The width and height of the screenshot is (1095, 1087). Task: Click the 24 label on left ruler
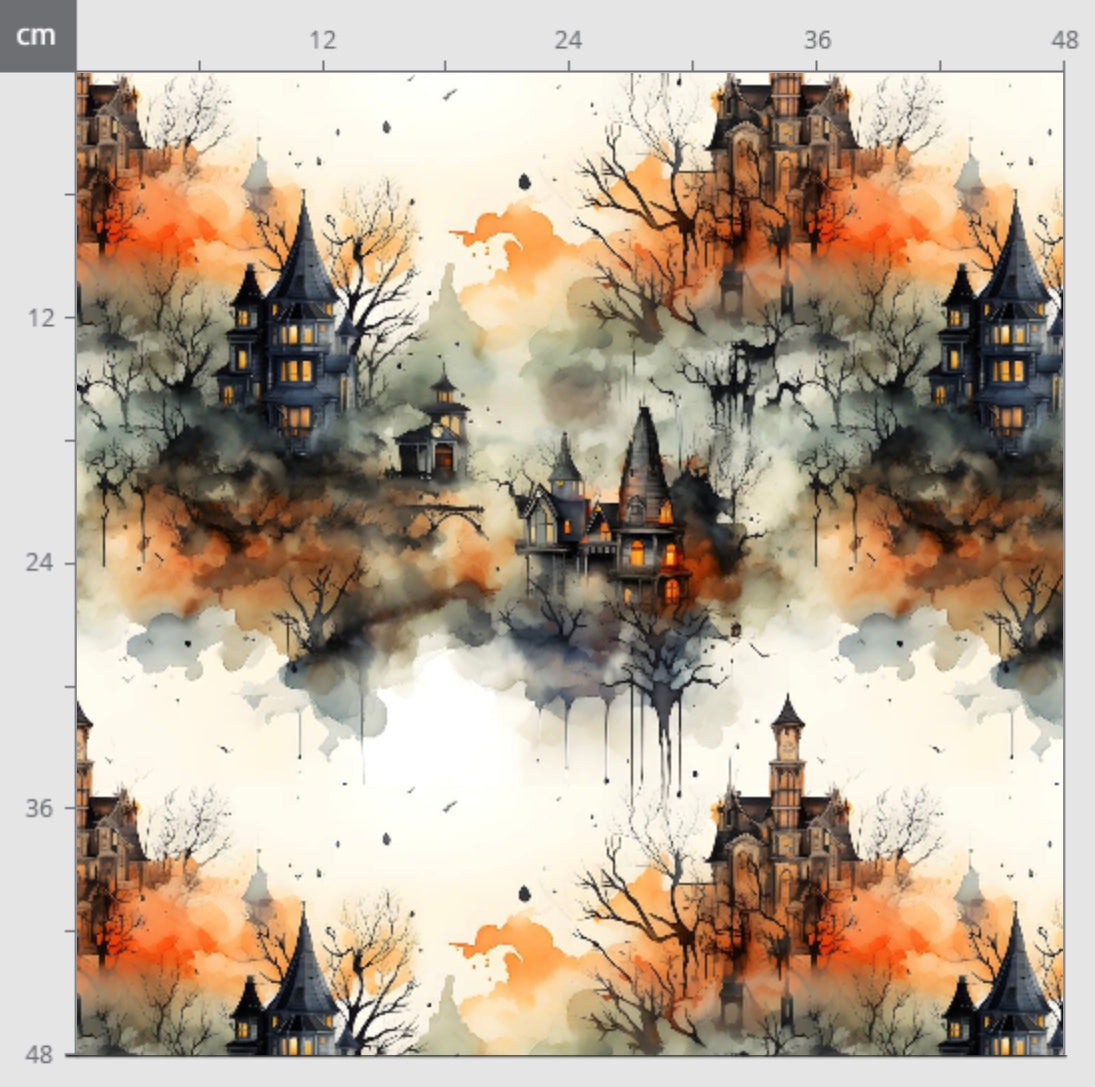(x=38, y=562)
